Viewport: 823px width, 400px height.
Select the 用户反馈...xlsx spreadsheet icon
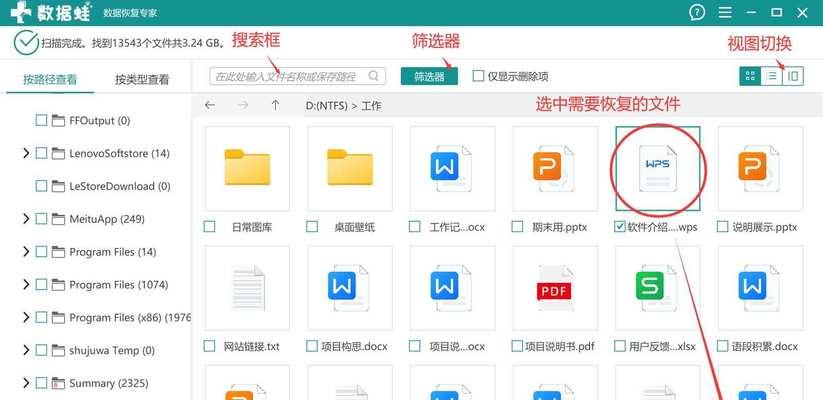tap(658, 288)
